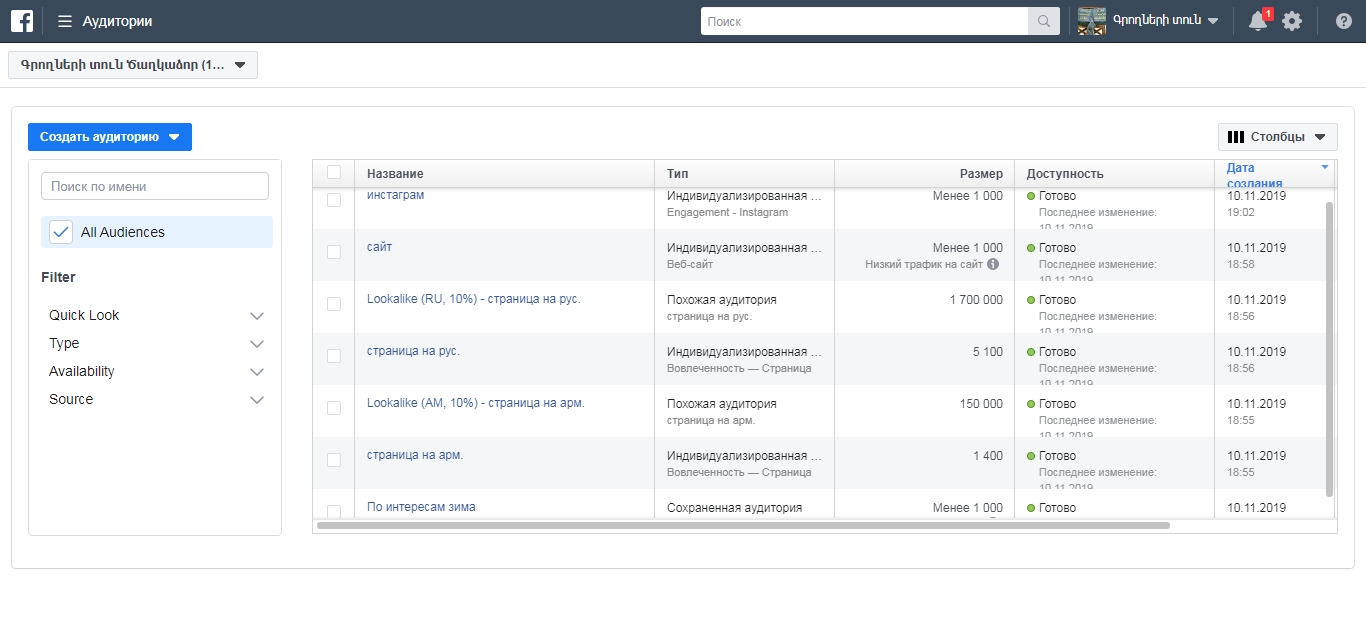Image resolution: width=1366 pixels, height=621 pixels.
Task: Click the search magnifier button
Action: [x=1043, y=21]
